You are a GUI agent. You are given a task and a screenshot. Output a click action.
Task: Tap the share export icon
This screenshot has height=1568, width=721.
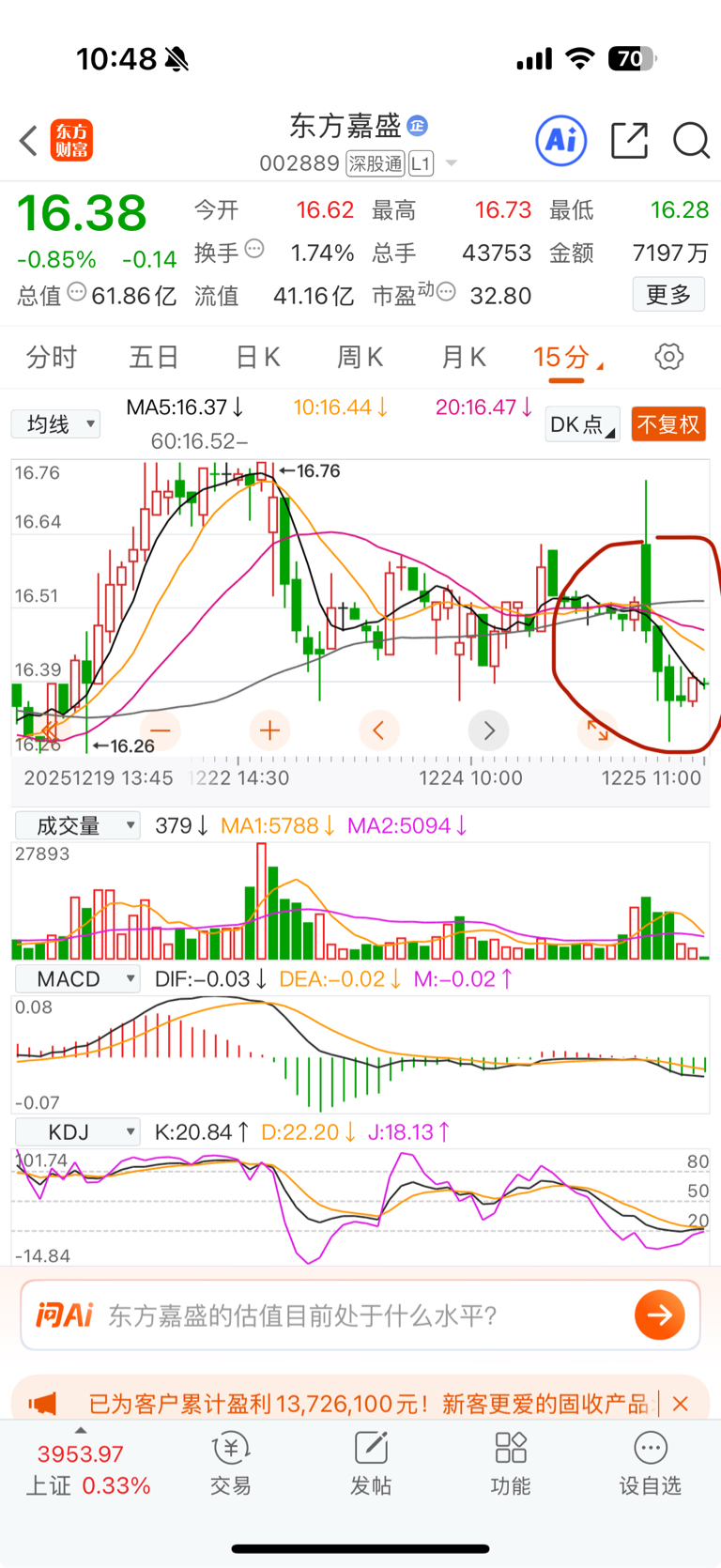[x=629, y=141]
